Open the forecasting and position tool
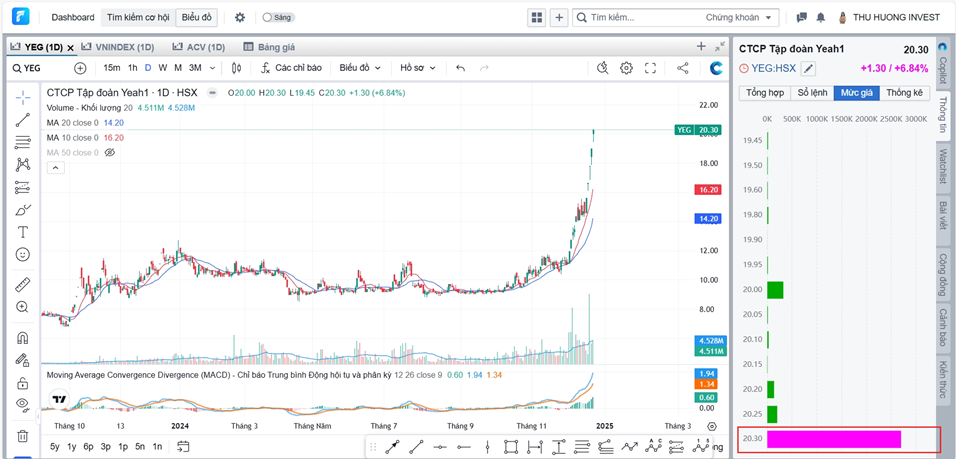Screen dimensions: 956x459 click(x=23, y=187)
